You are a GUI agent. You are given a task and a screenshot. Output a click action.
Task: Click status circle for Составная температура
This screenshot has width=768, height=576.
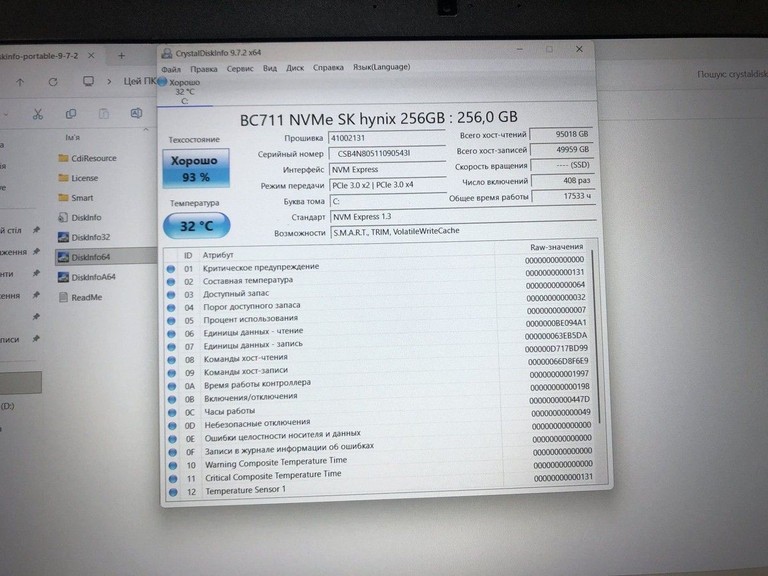pyautogui.click(x=171, y=282)
